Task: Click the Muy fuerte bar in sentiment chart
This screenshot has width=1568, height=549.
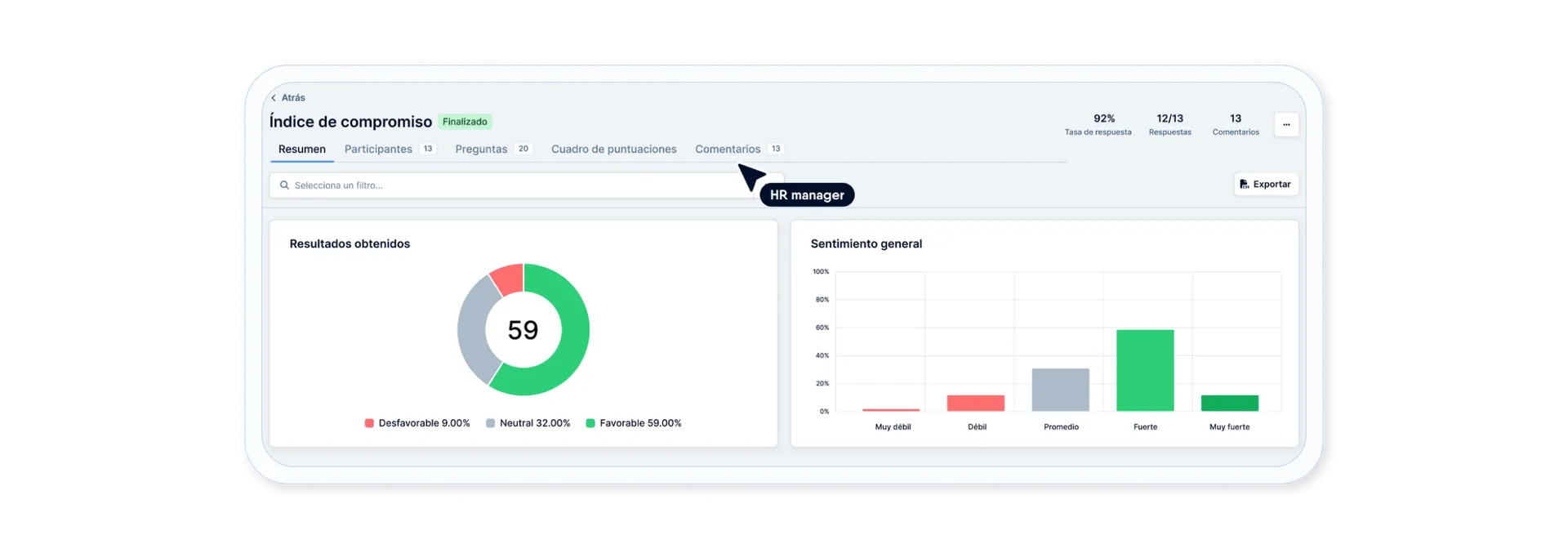Action: pos(1230,403)
